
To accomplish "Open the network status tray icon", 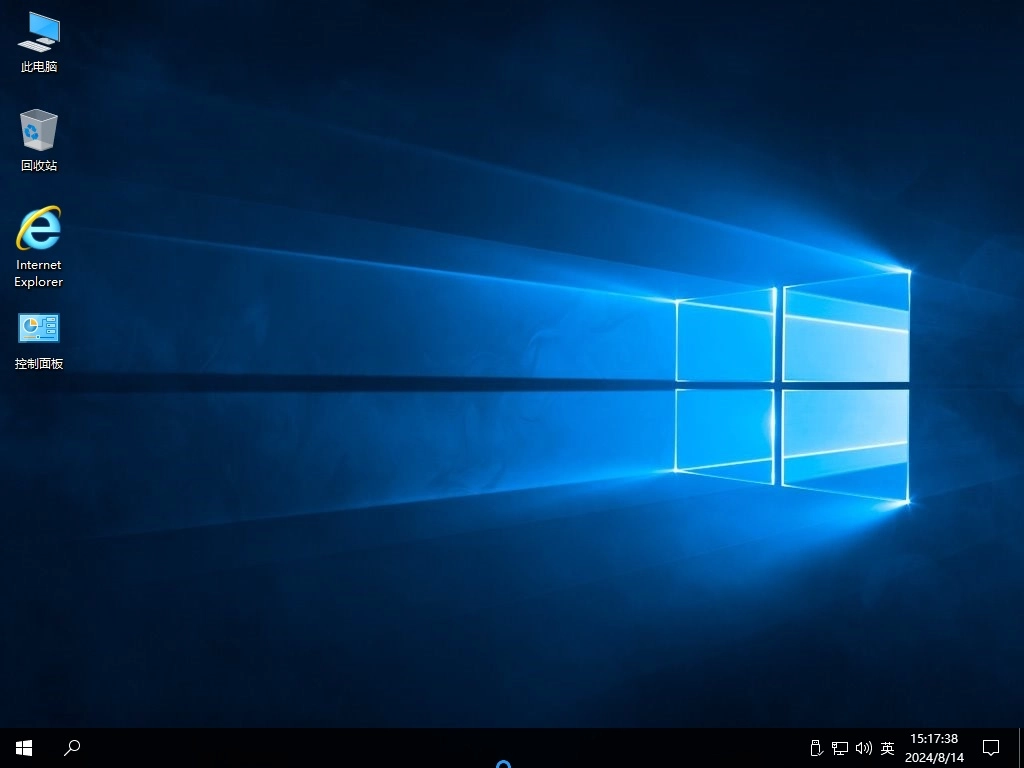I will pos(839,747).
